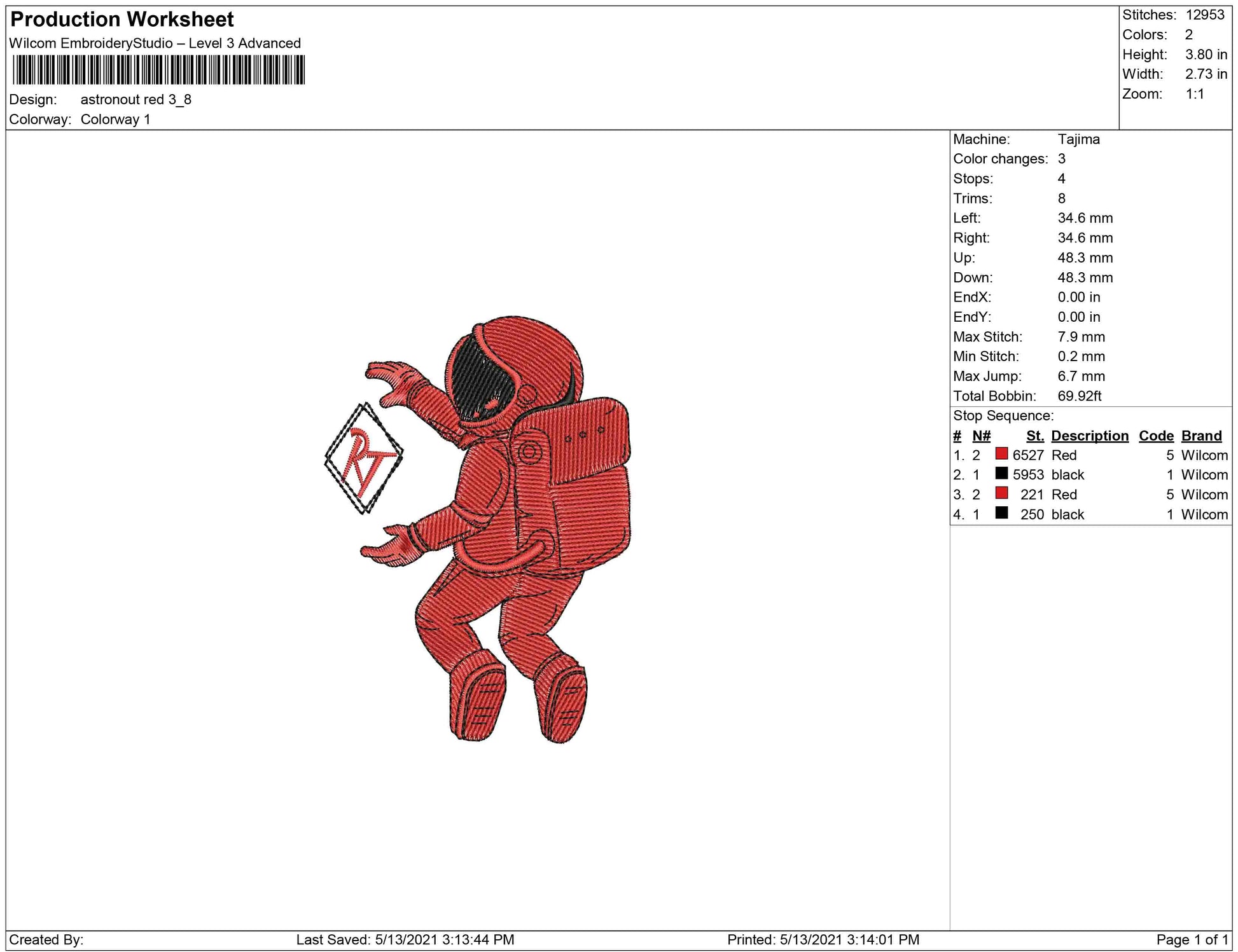1238x952 pixels.
Task: Click the Code column header
Action: 1156,436
